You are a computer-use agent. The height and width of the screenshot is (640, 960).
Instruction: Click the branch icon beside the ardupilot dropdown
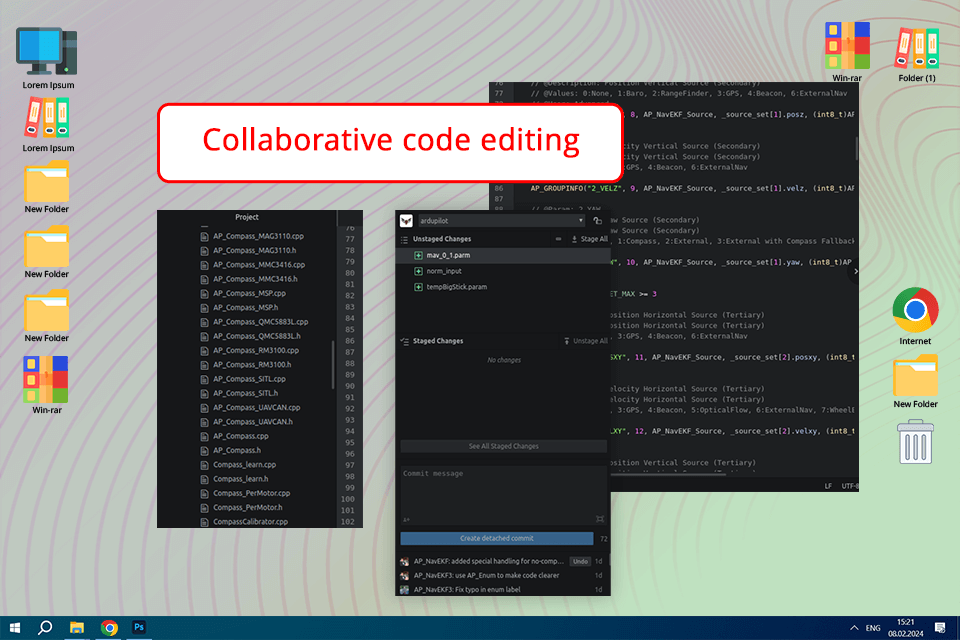pyautogui.click(x=598, y=220)
